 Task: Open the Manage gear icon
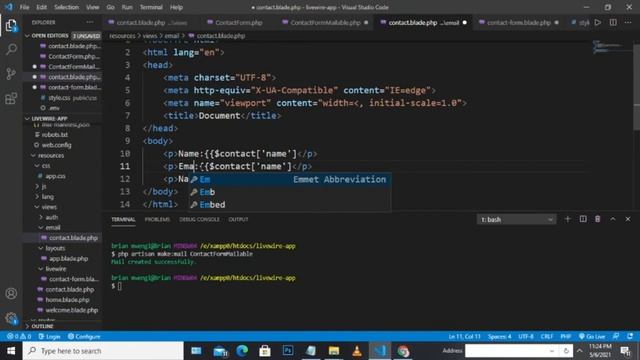click(x=11, y=318)
